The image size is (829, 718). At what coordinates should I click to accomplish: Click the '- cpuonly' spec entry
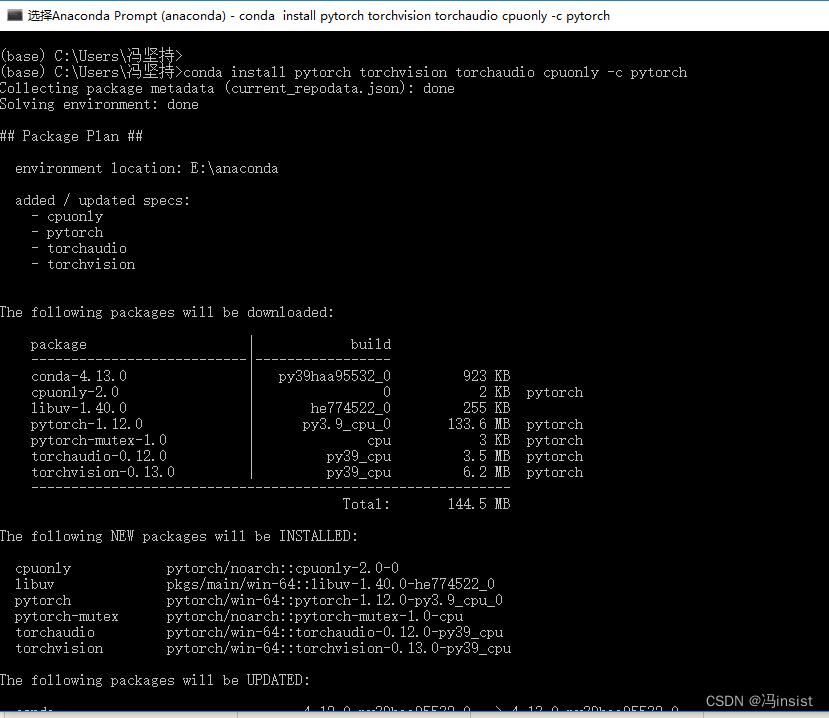[x=67, y=216]
